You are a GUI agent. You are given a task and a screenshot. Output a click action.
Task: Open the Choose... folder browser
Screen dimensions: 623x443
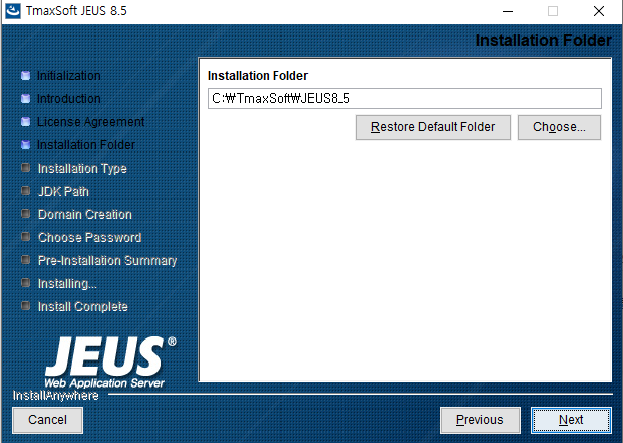pyautogui.click(x=559, y=127)
